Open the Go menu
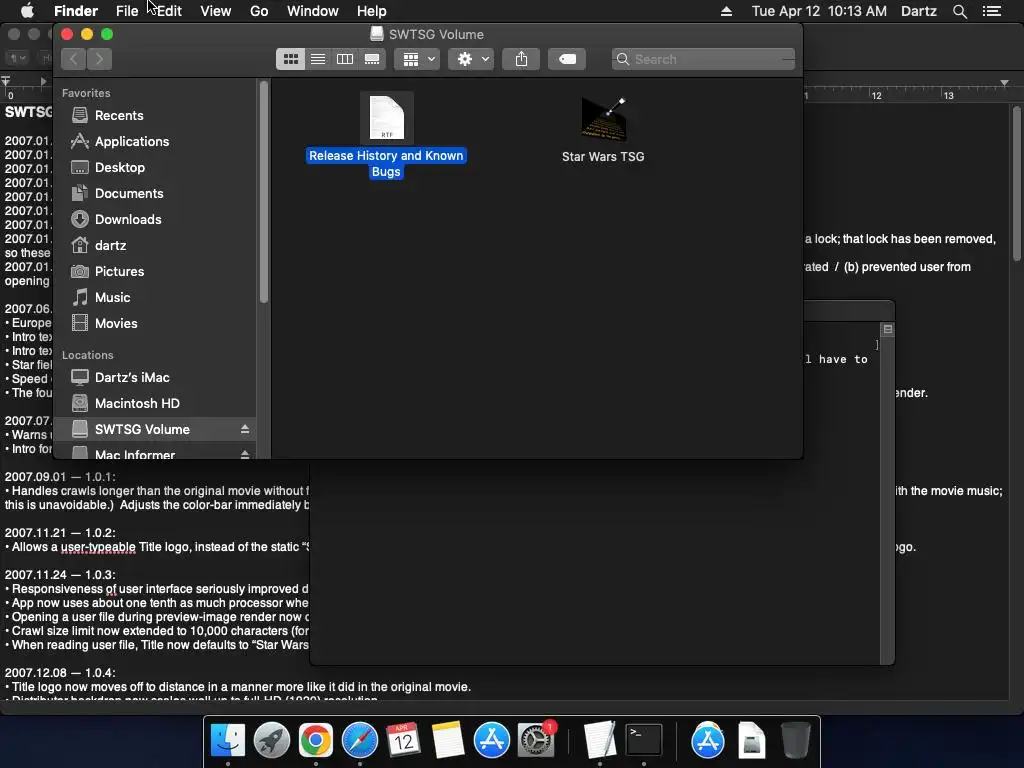Image resolution: width=1024 pixels, height=768 pixels. click(259, 11)
